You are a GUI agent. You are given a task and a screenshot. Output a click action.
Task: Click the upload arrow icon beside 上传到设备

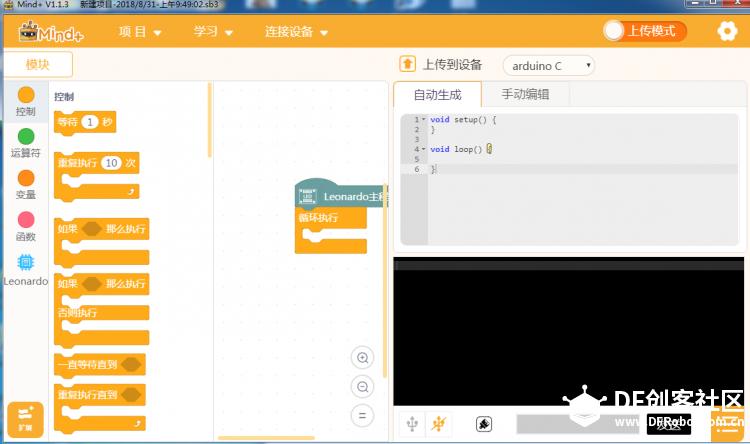point(407,64)
